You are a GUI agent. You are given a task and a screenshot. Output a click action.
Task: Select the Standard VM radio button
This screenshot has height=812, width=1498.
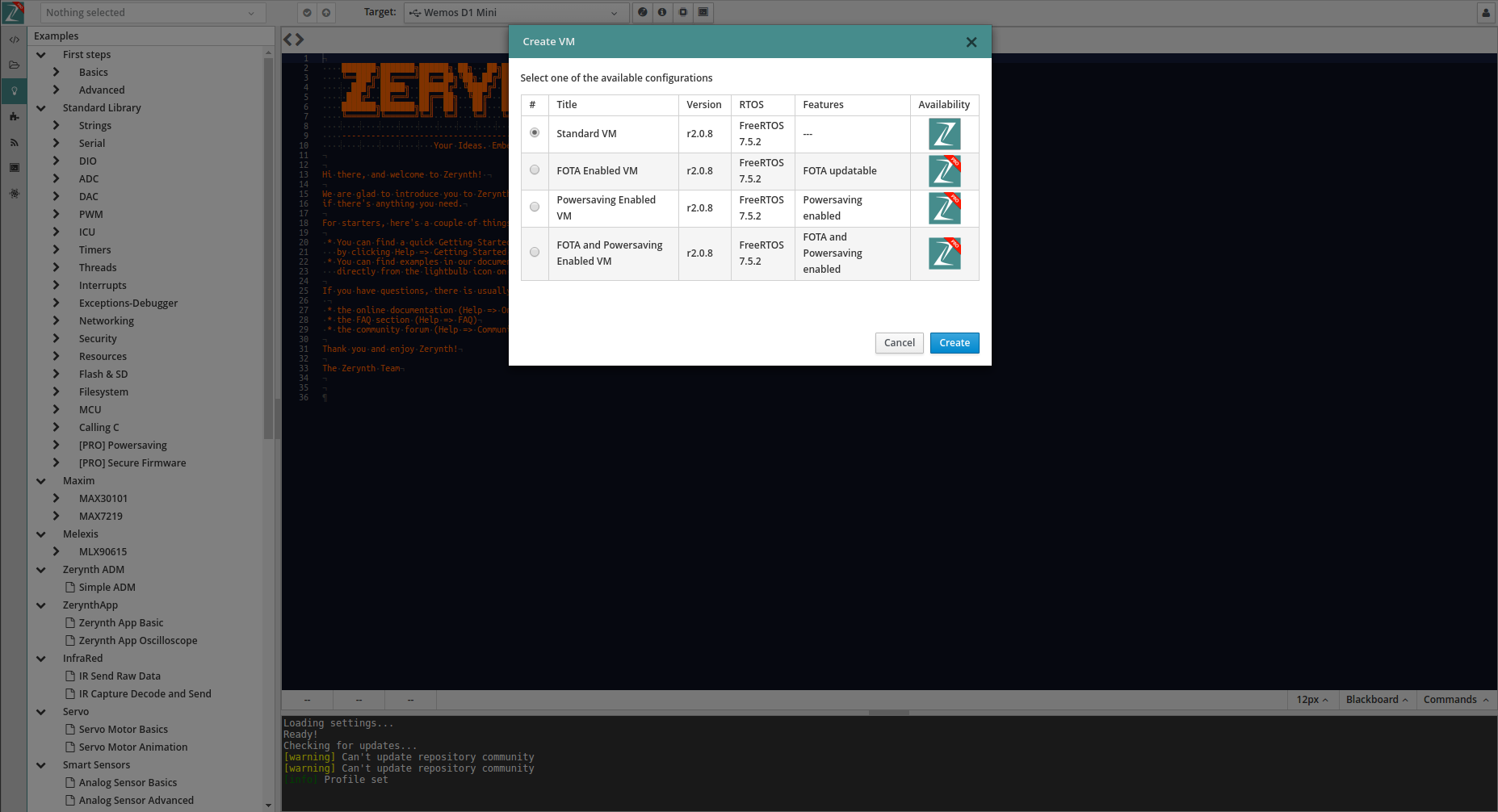click(x=535, y=132)
